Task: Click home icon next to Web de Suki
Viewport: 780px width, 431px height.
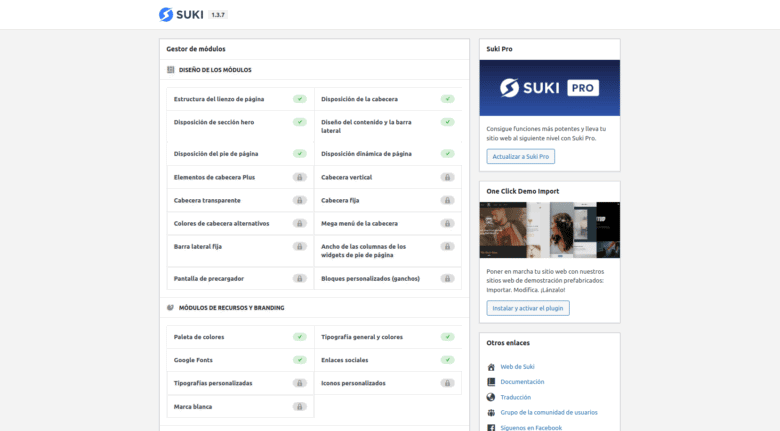Action: (x=491, y=367)
